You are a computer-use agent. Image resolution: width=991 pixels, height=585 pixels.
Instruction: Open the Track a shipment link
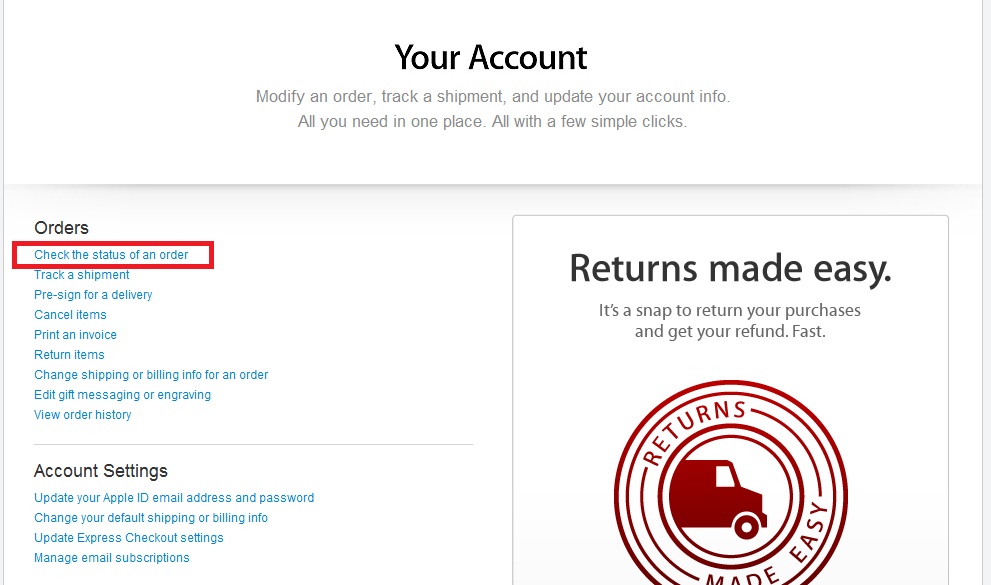pyautogui.click(x=82, y=275)
